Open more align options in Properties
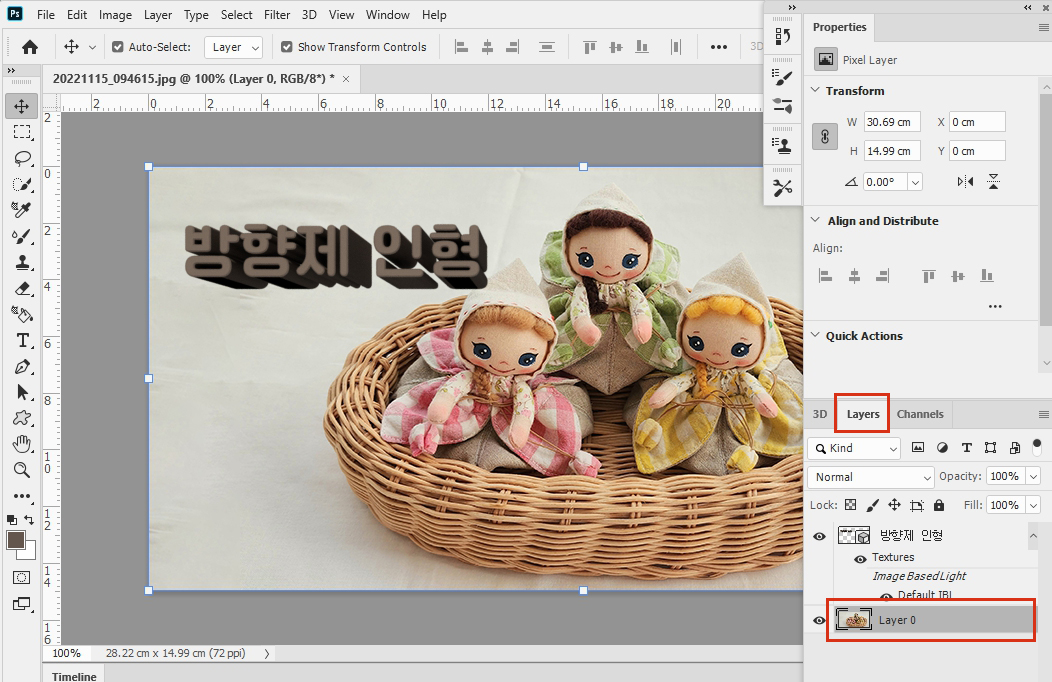Screen dimensions: 1052x682 pyautogui.click(x=995, y=306)
